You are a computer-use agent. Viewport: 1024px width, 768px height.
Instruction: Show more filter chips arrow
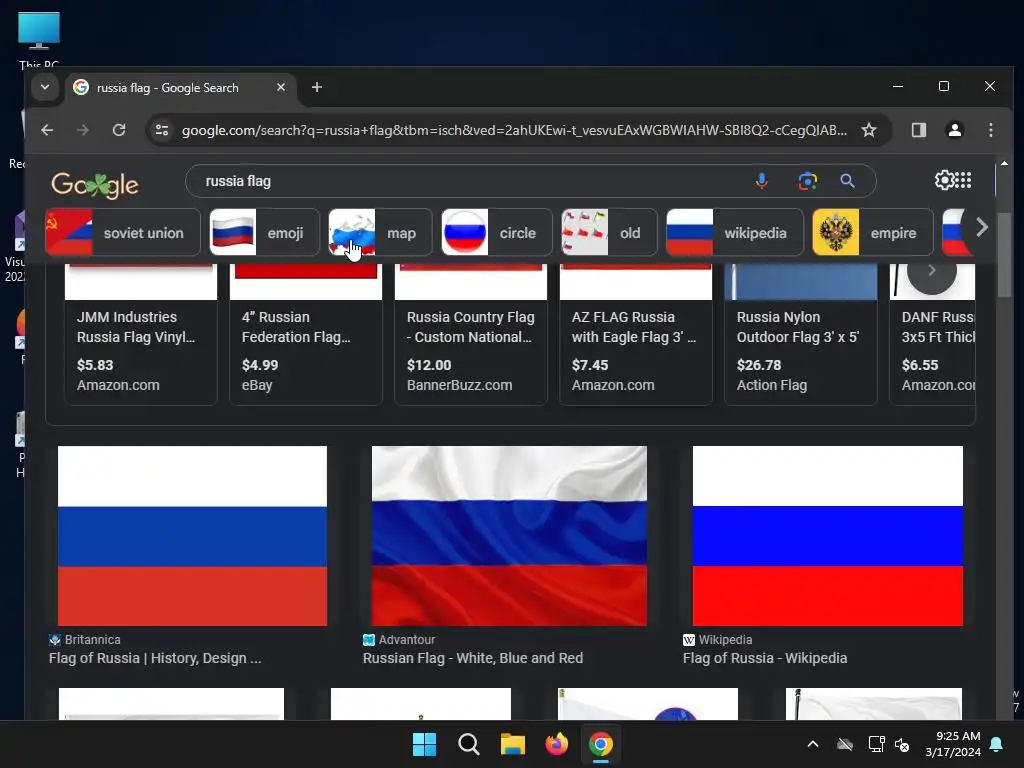982,227
